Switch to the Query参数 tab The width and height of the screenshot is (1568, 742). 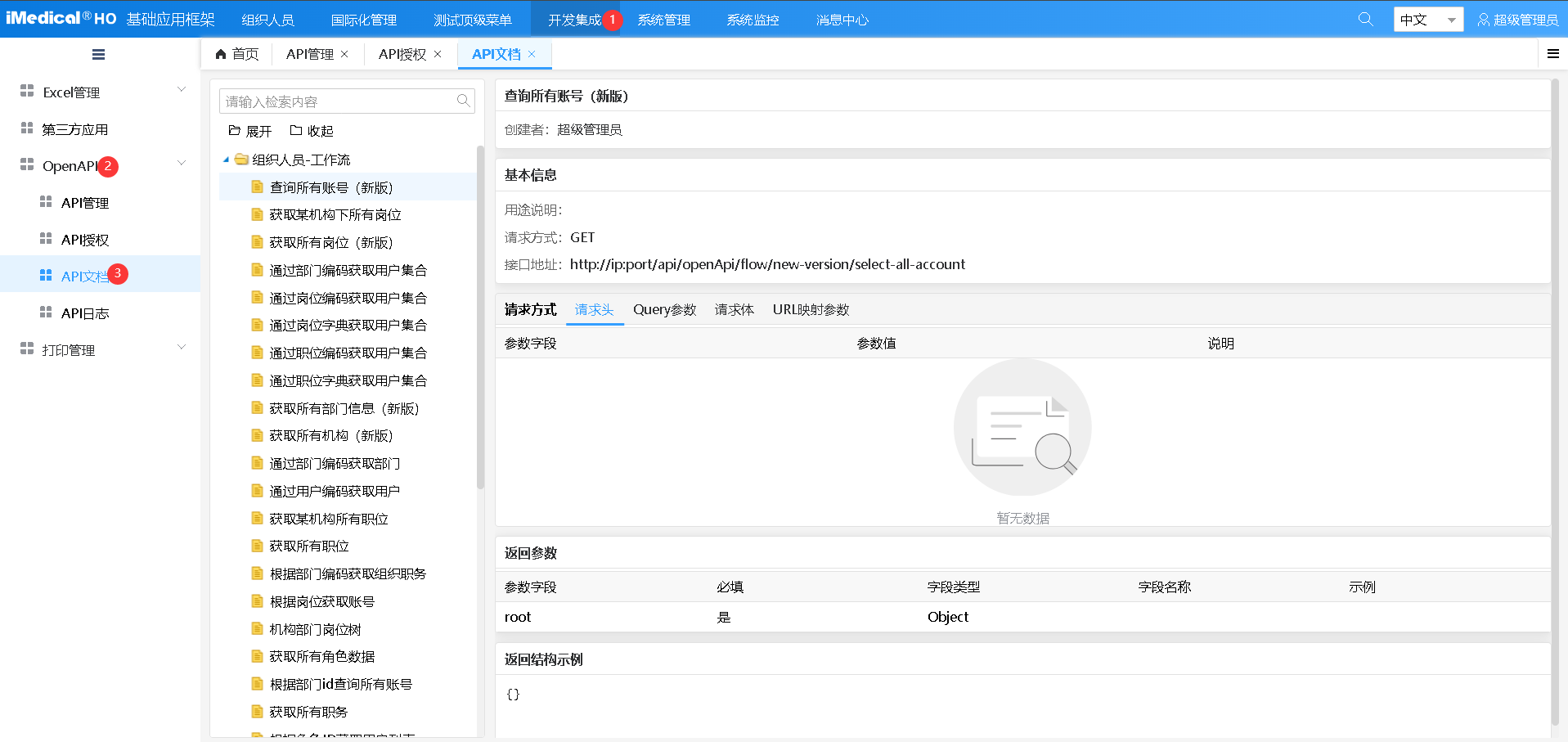click(x=664, y=310)
